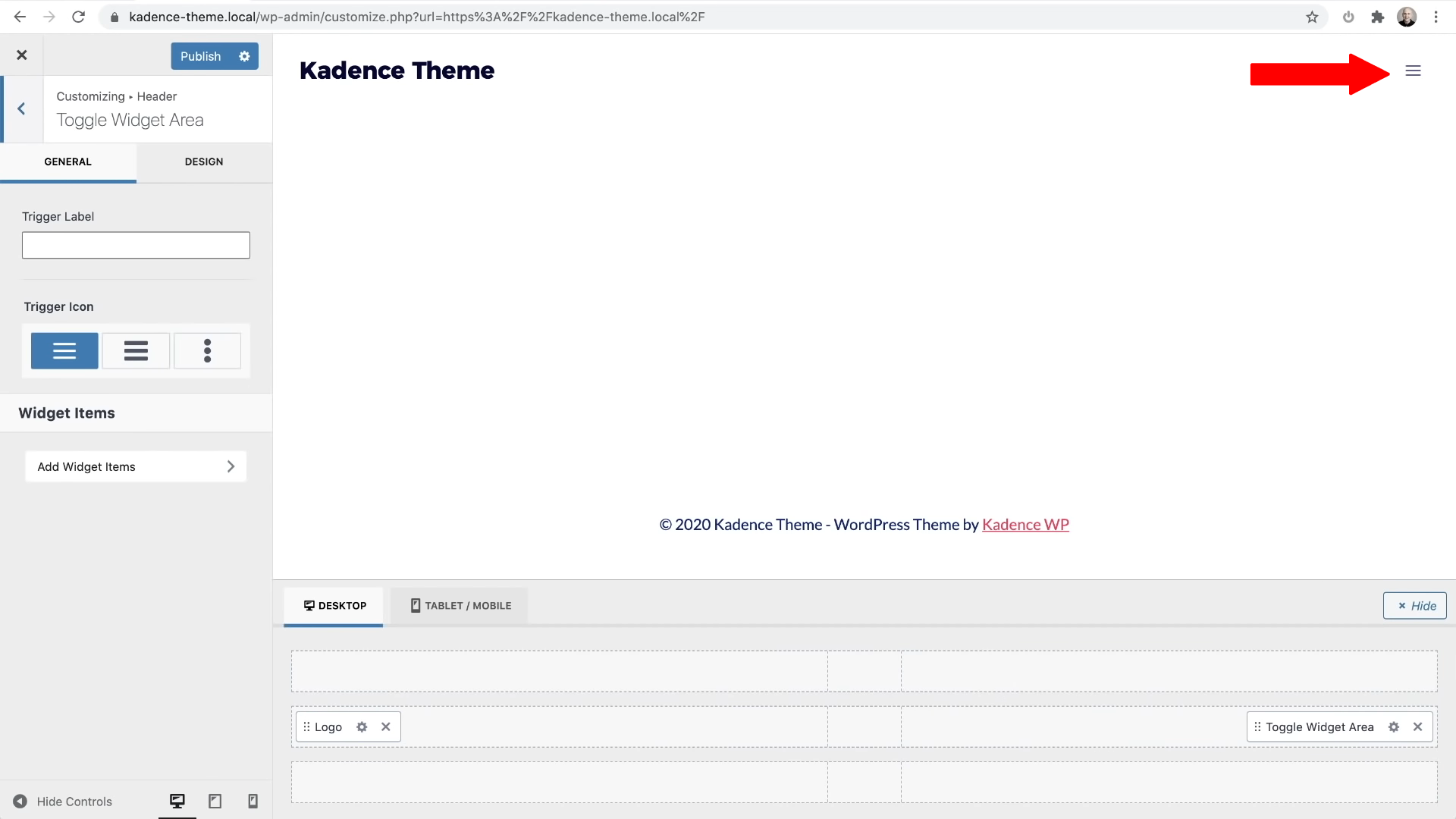
Task: Expand Add Widget Items section
Action: 136,466
